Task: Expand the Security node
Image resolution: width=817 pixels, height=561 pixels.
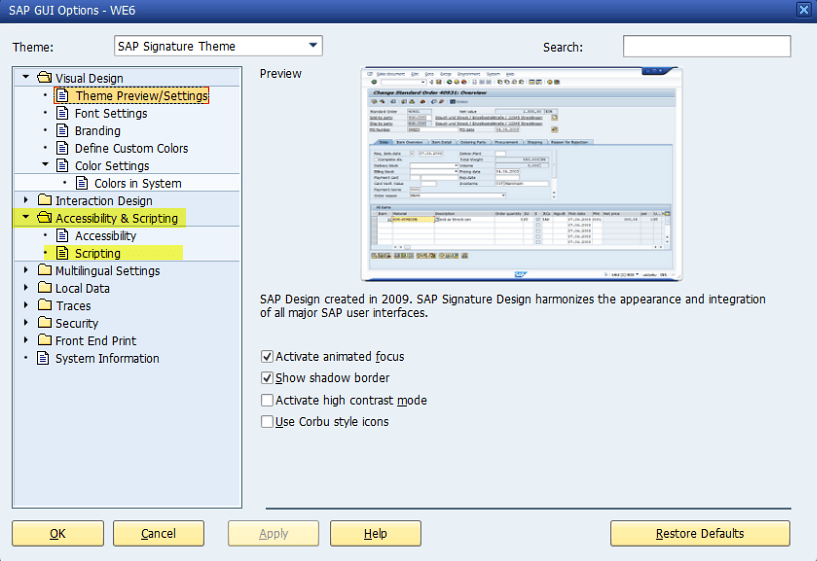Action: point(26,322)
